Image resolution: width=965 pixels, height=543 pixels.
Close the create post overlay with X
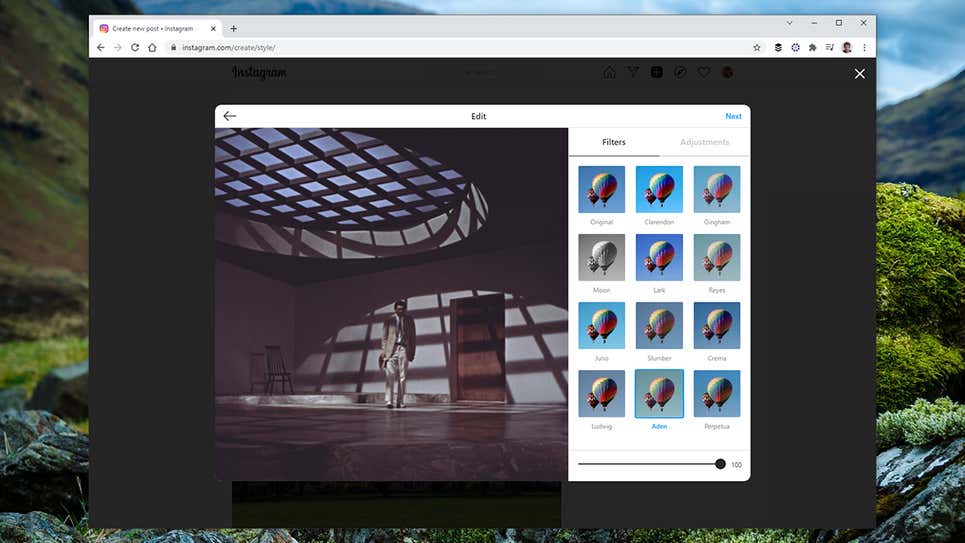(860, 74)
